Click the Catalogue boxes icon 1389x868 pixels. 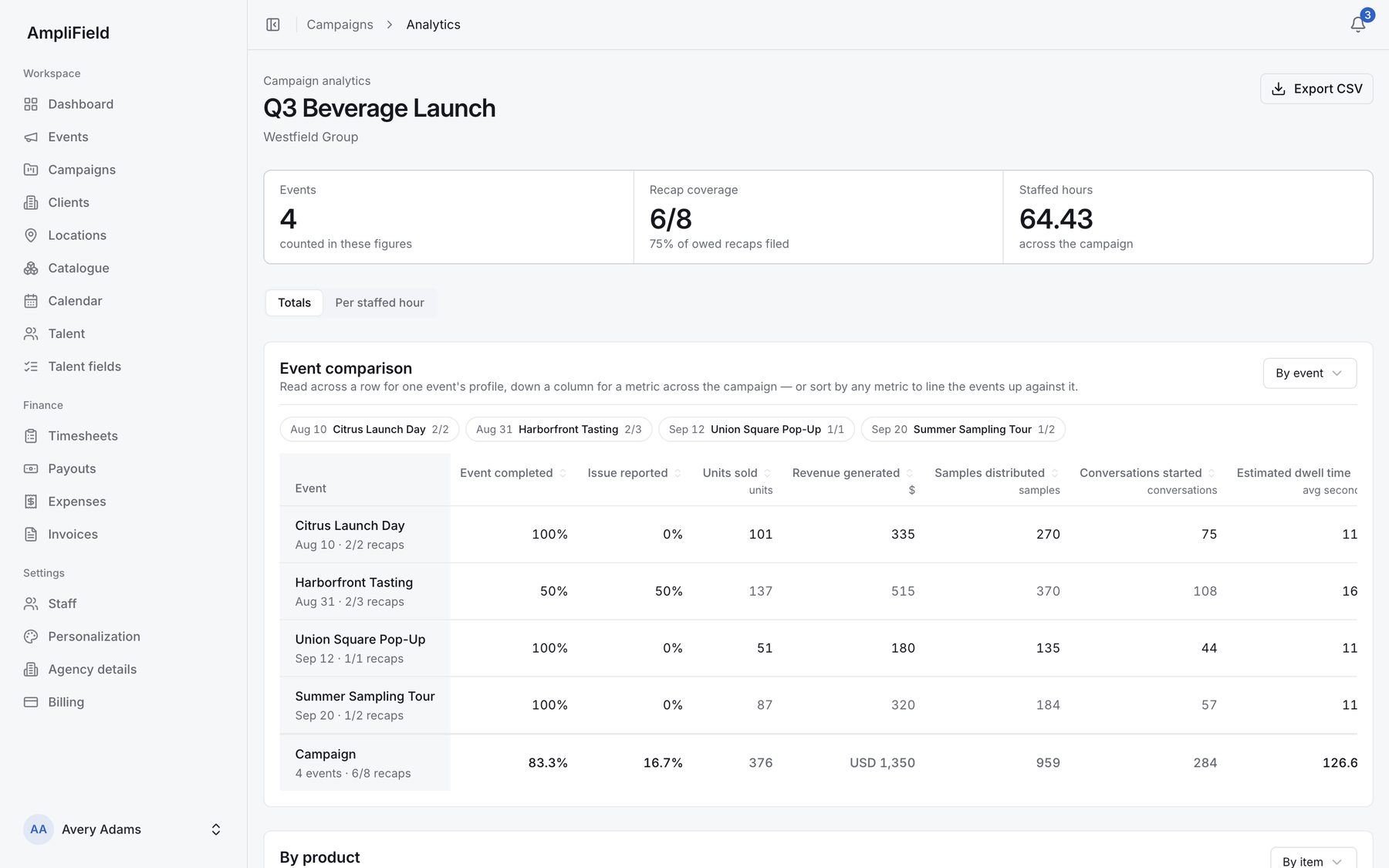pos(31,269)
